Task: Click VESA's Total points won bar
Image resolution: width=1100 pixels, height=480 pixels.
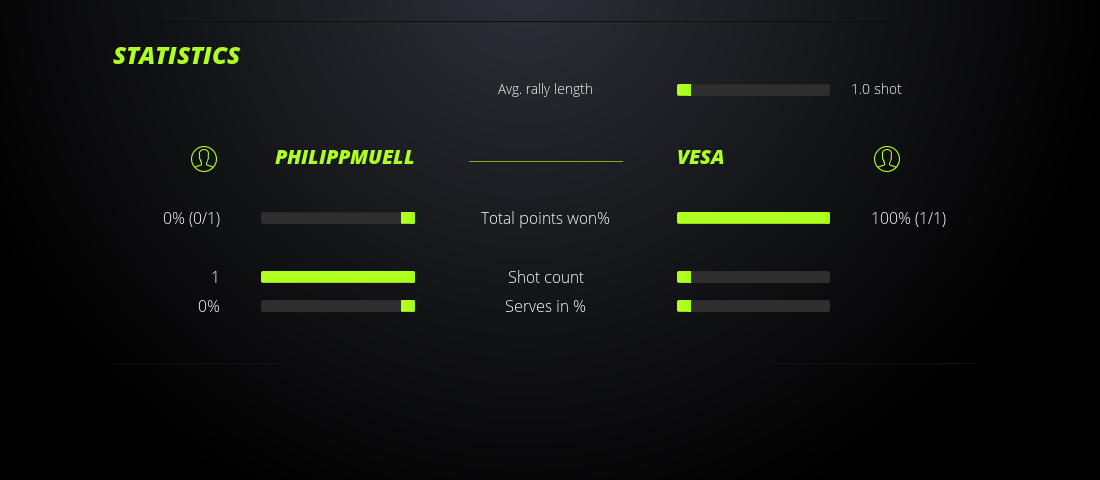Action: point(753,218)
